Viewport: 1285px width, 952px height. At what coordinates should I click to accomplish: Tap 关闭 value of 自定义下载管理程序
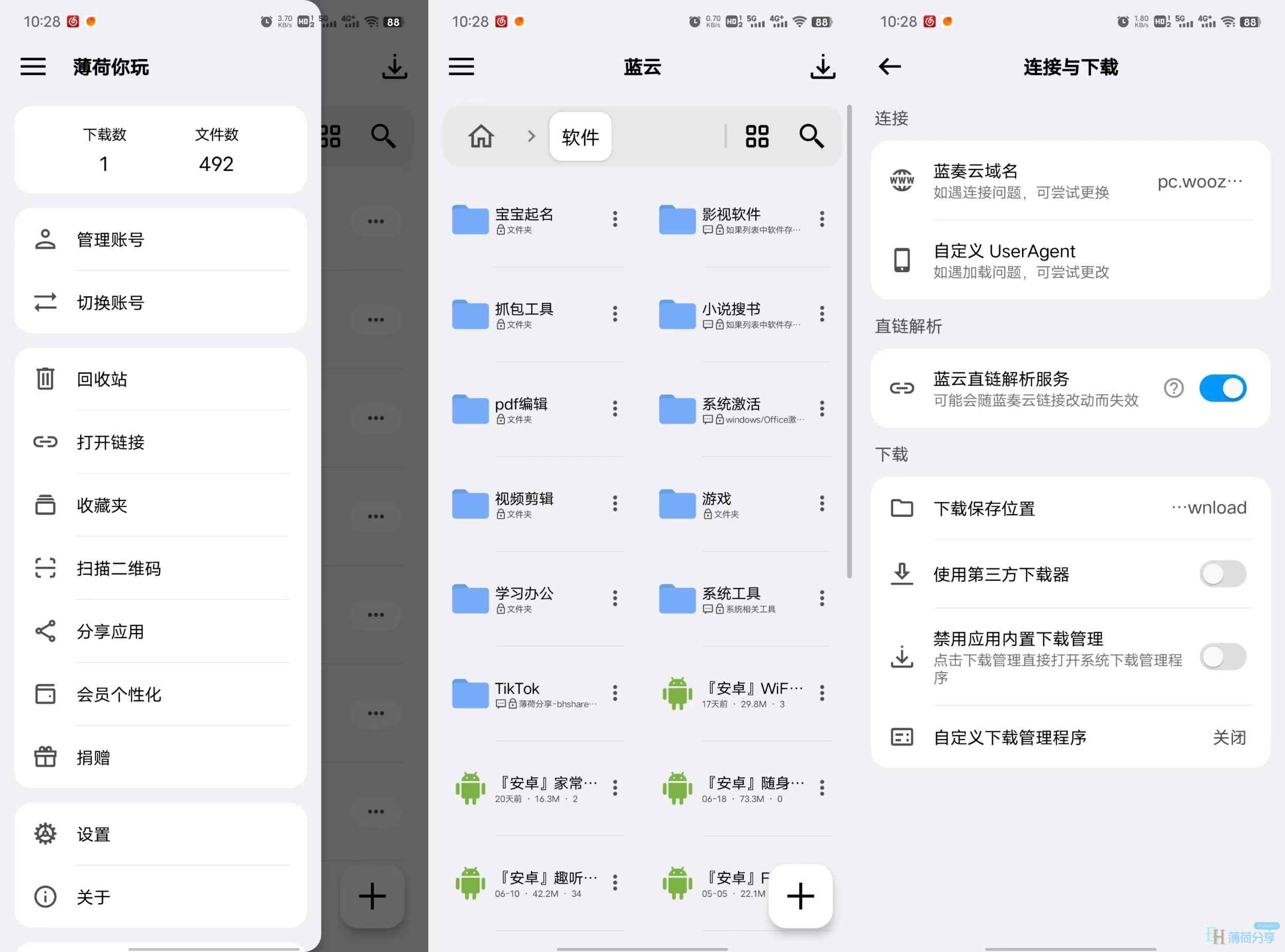1229,737
